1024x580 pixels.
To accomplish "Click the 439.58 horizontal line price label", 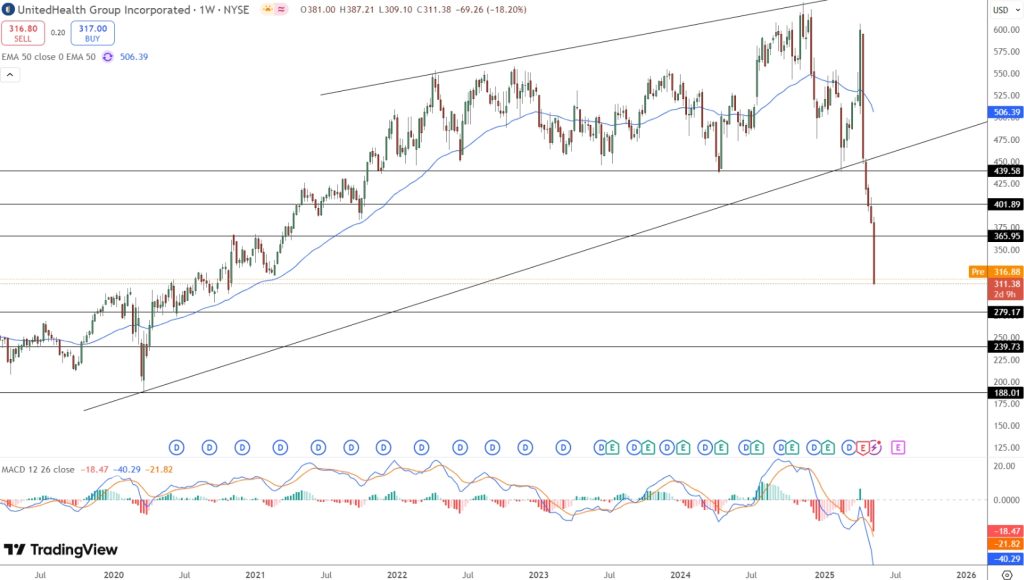I will [x=1006, y=171].
